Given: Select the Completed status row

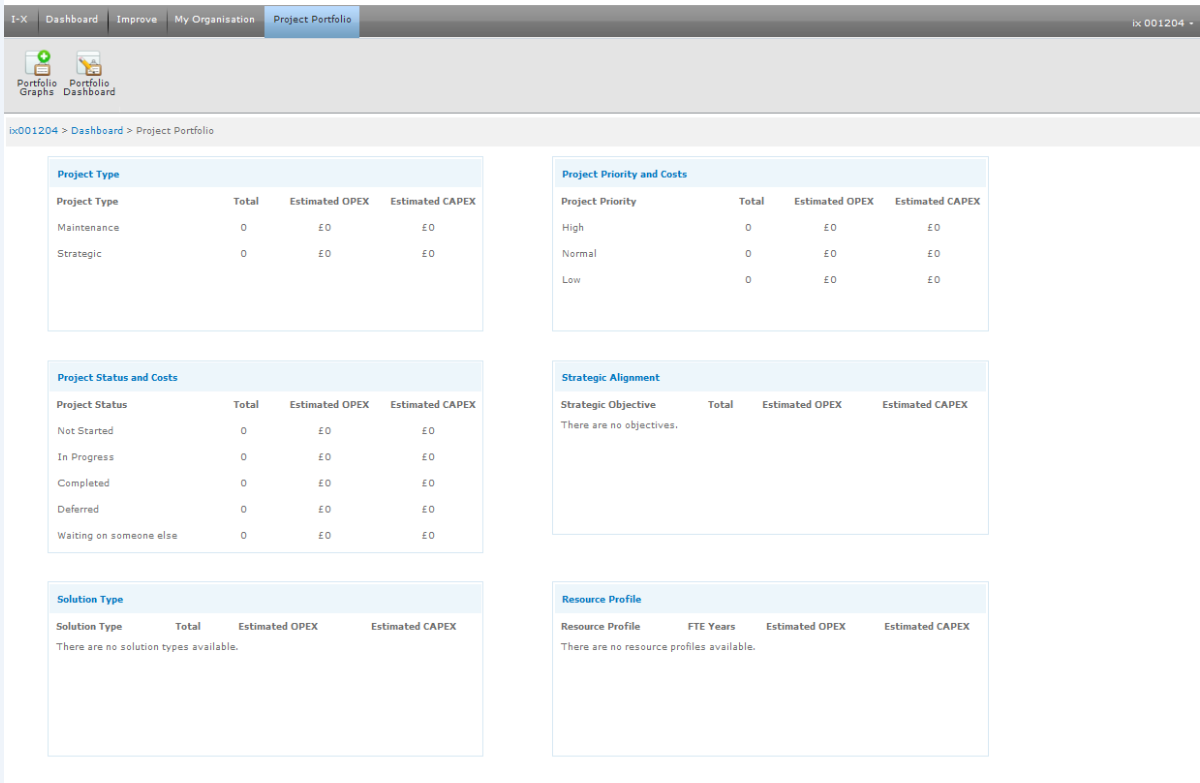Looking at the screenshot, I should click(83, 482).
